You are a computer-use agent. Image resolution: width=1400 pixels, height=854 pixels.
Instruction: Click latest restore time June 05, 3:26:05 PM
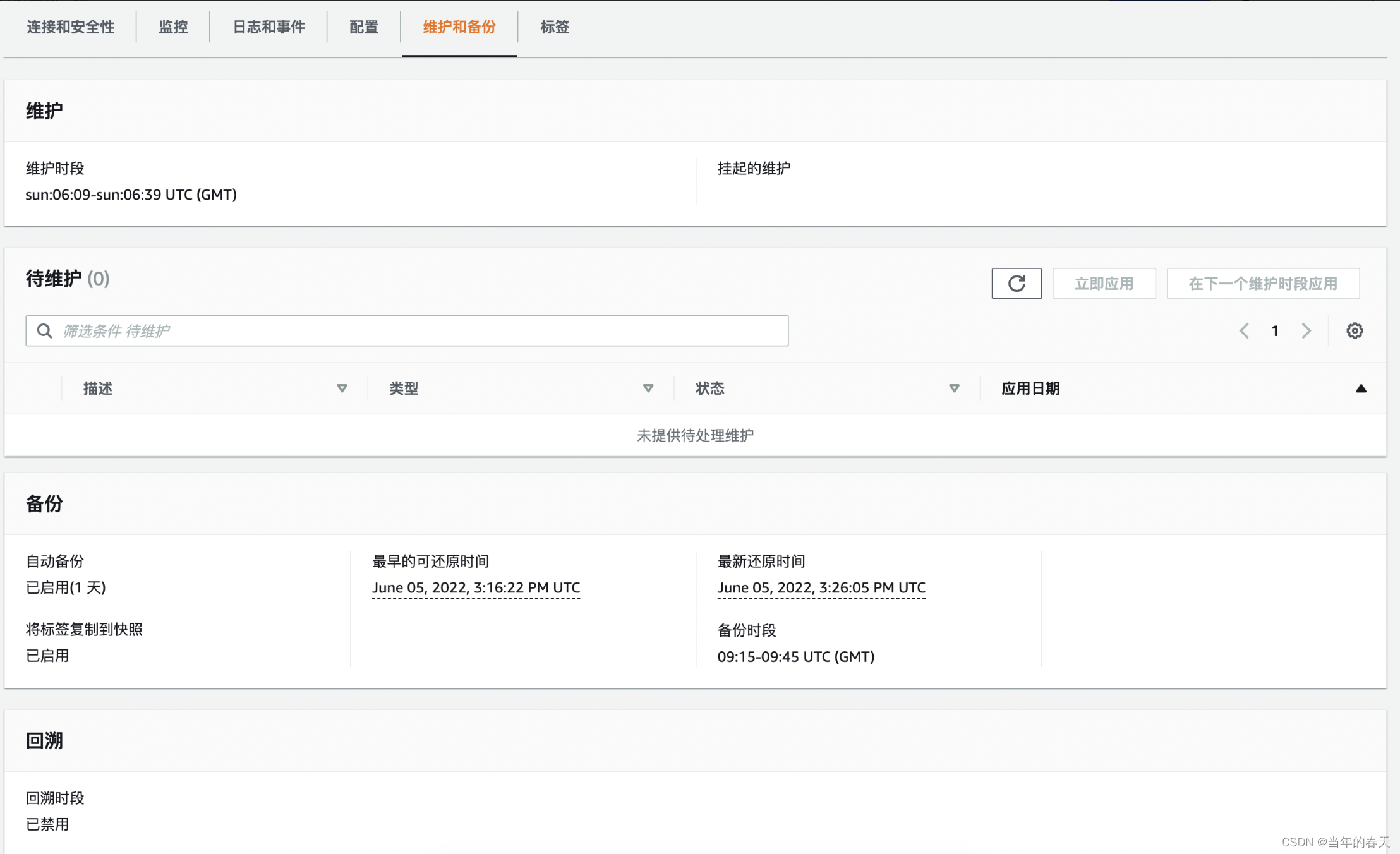pos(821,588)
